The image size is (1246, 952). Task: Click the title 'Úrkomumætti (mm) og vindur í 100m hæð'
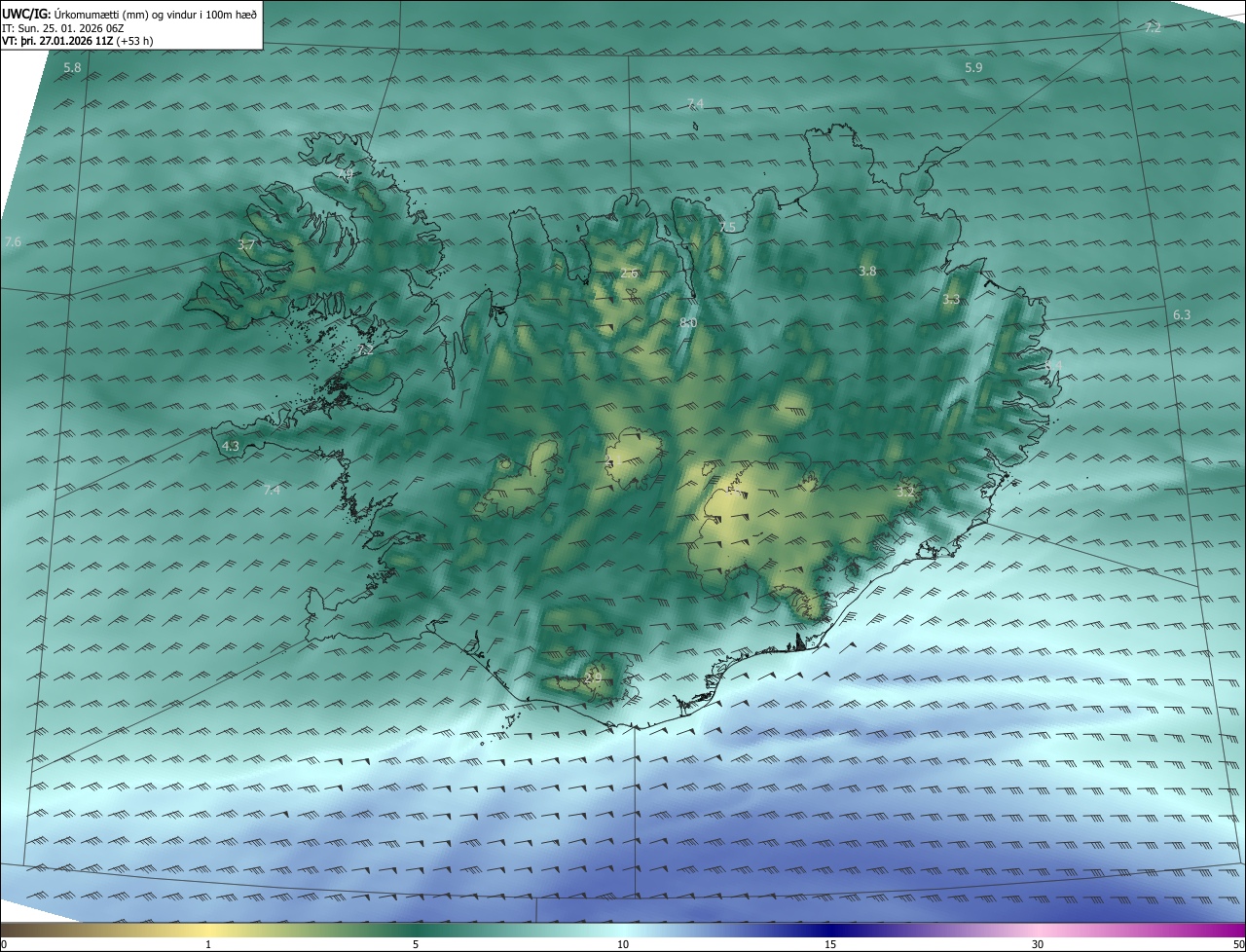pyautogui.click(x=156, y=14)
